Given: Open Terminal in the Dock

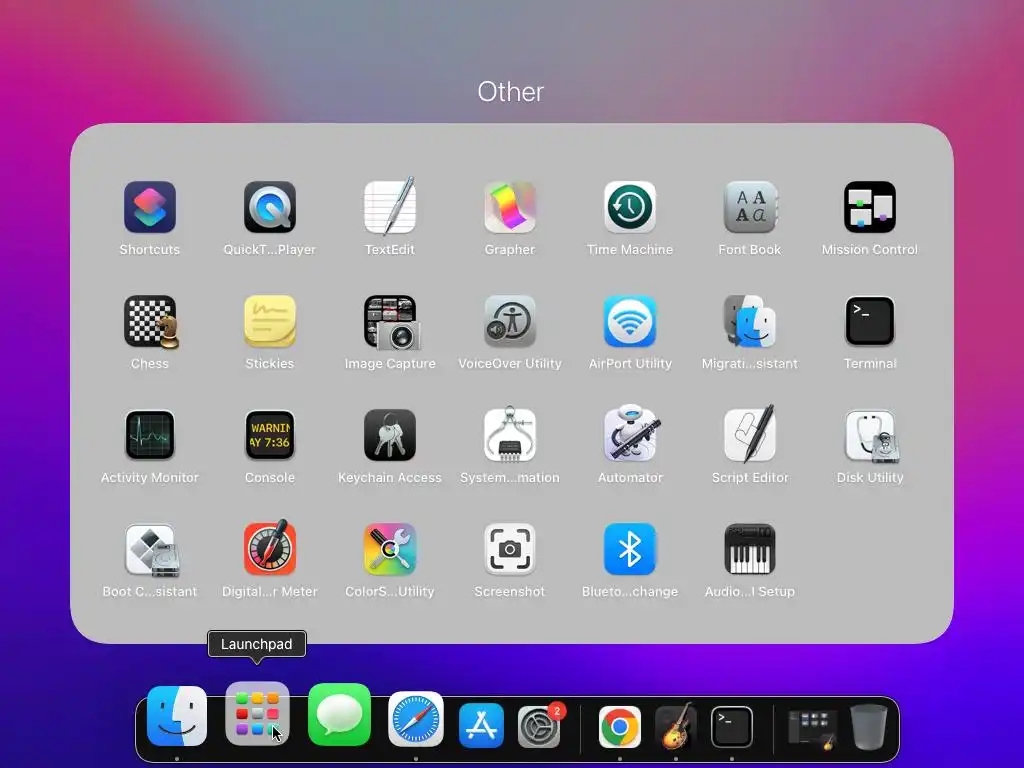Looking at the screenshot, I should pos(731,726).
